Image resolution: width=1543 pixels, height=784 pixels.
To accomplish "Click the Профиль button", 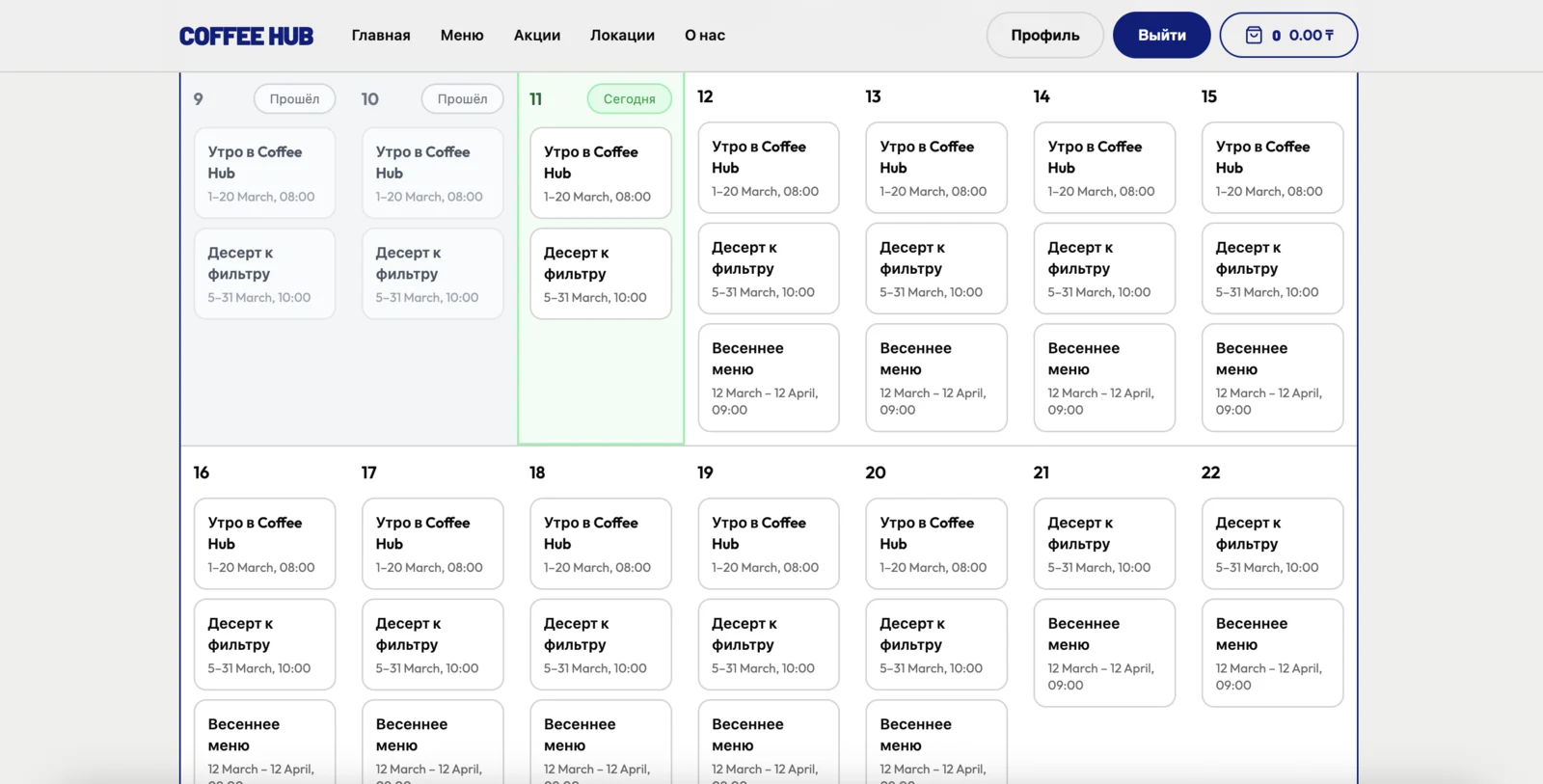I will point(1045,35).
